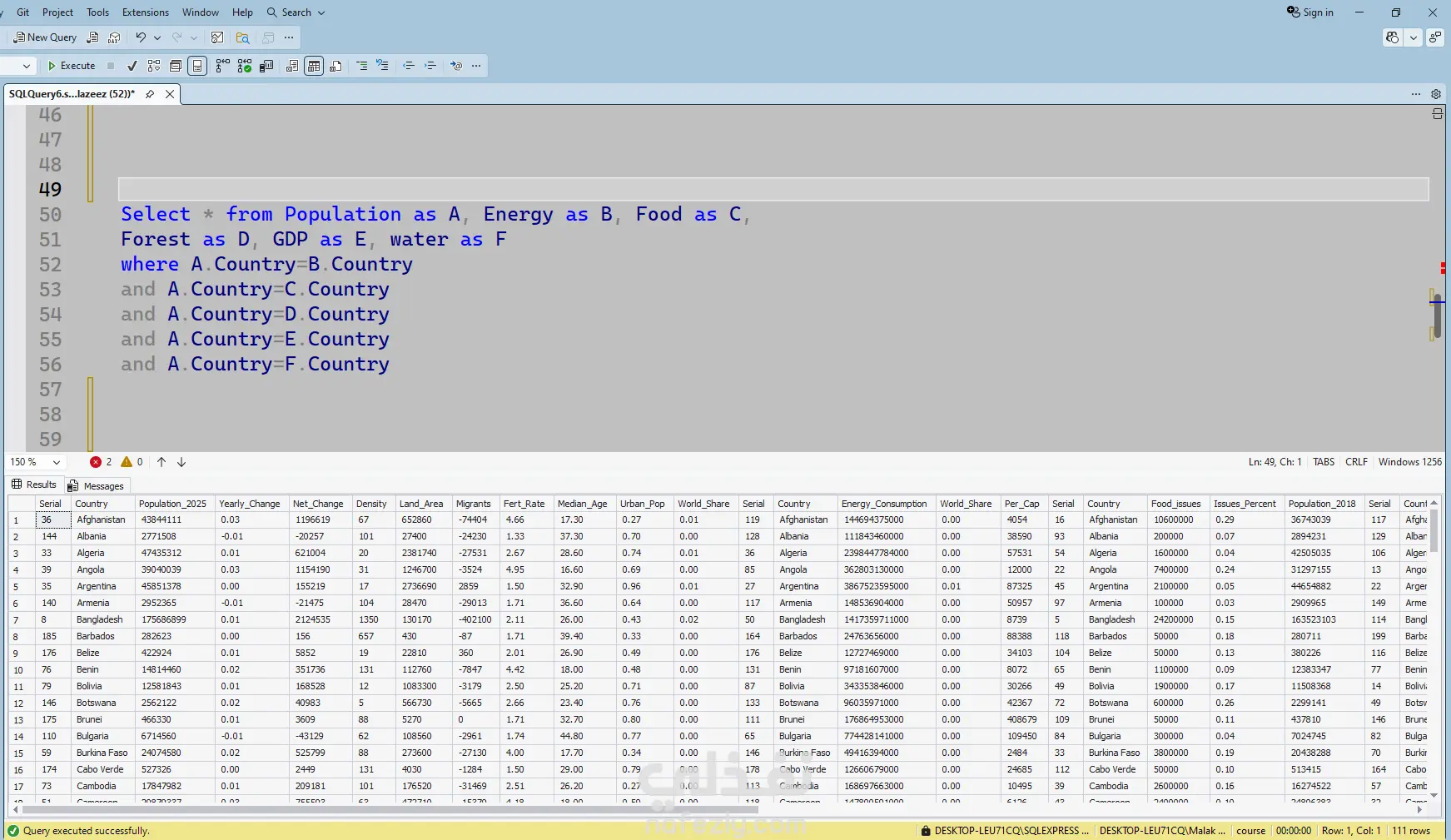
Task: Click the Execute button
Action: 72,66
